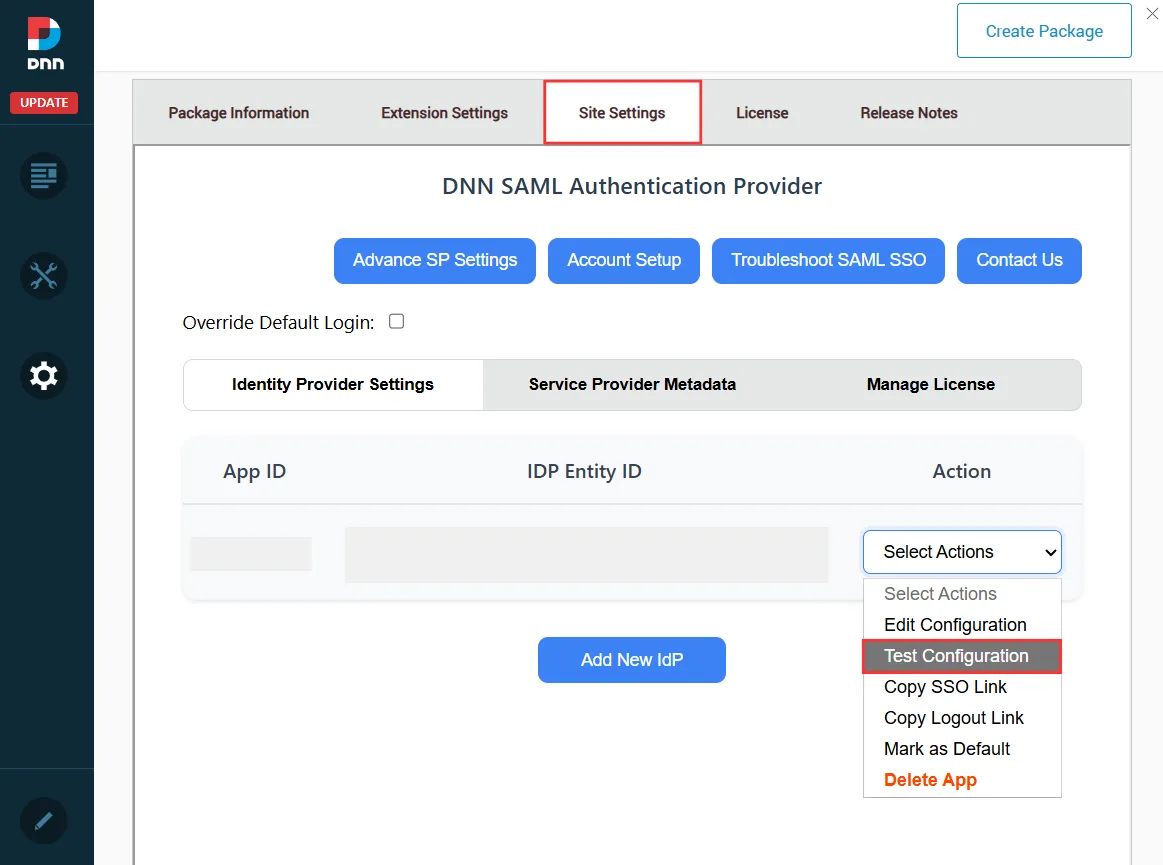Click the IDP Entity ID column header
Viewport: 1163px width, 865px height.
pos(584,472)
